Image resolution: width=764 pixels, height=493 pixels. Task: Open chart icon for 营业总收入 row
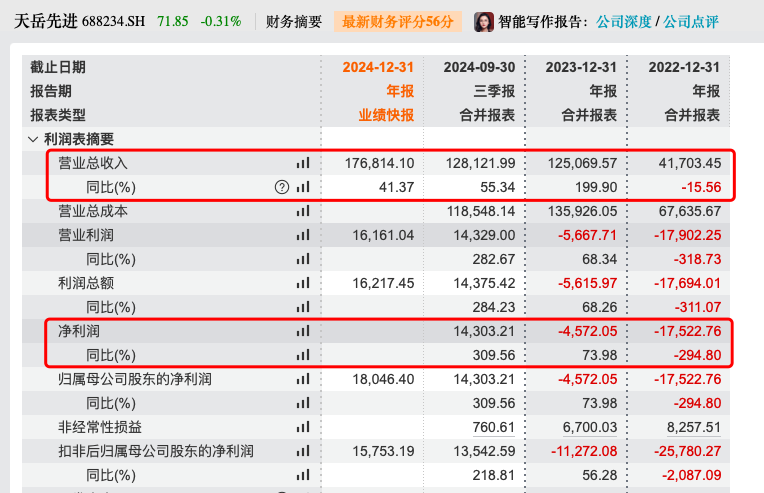click(303, 163)
